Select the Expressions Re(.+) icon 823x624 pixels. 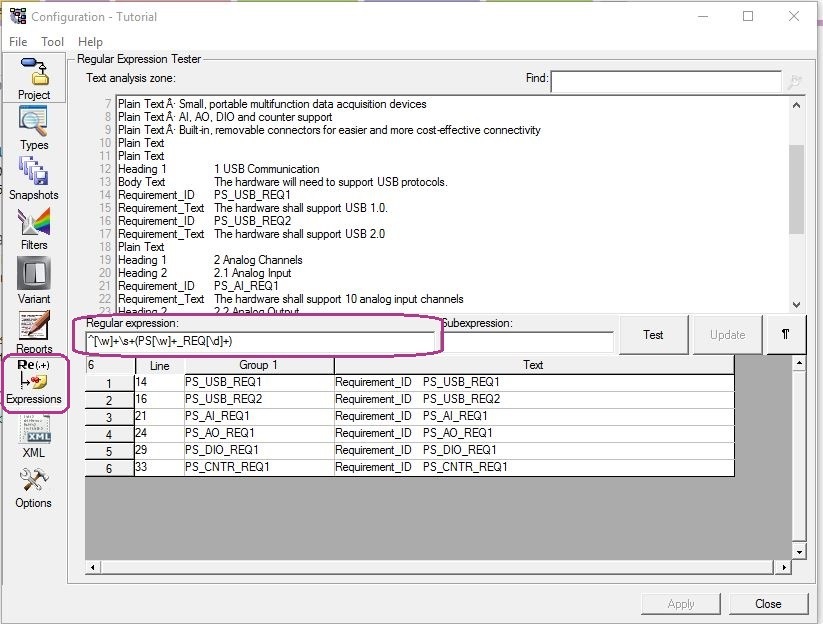(34, 375)
